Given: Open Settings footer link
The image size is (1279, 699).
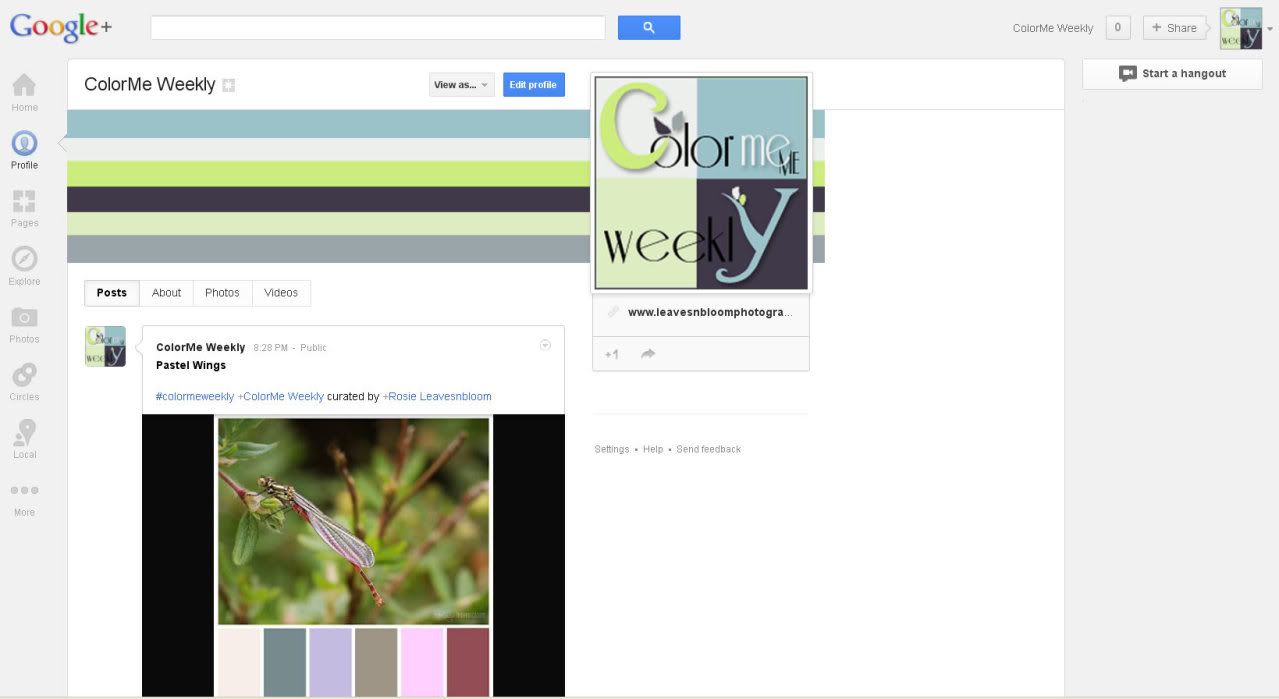Looking at the screenshot, I should [612, 450].
